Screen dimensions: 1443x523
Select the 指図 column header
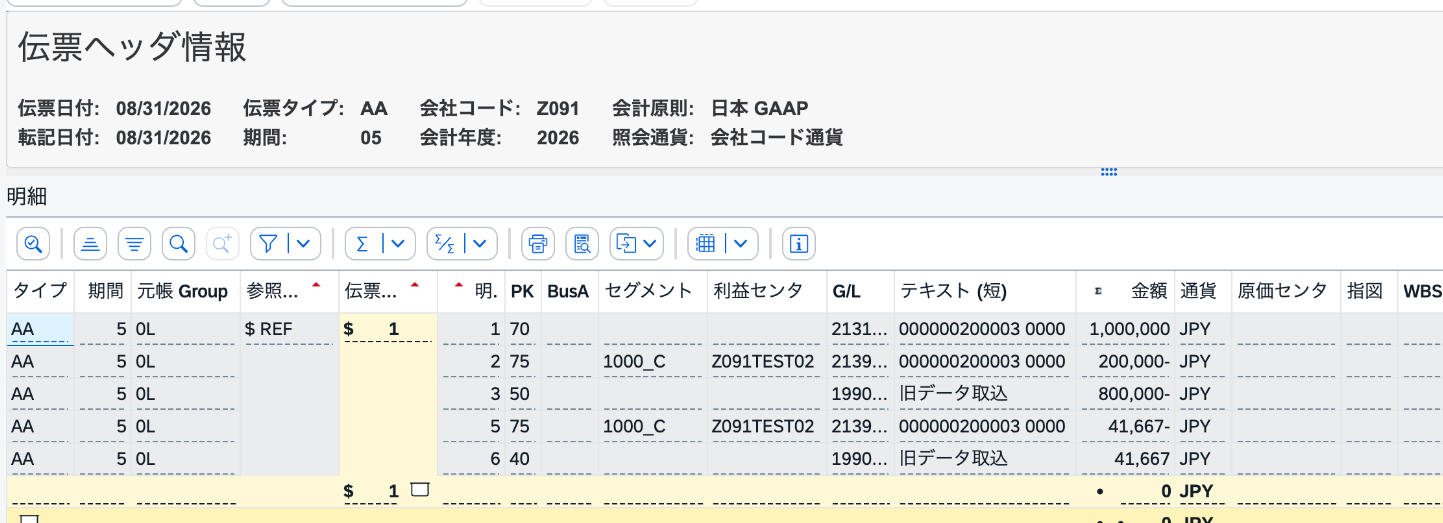tap(1368, 291)
